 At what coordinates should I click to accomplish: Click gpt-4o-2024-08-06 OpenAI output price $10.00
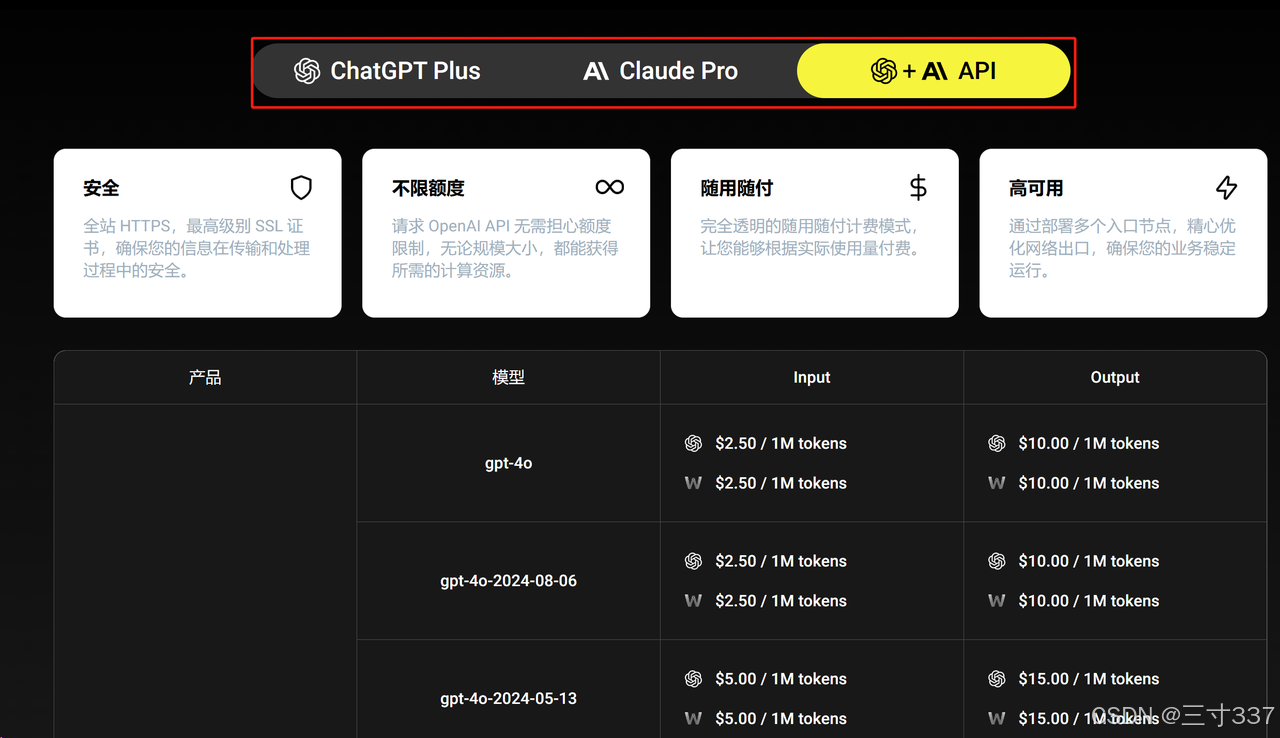pos(1089,561)
